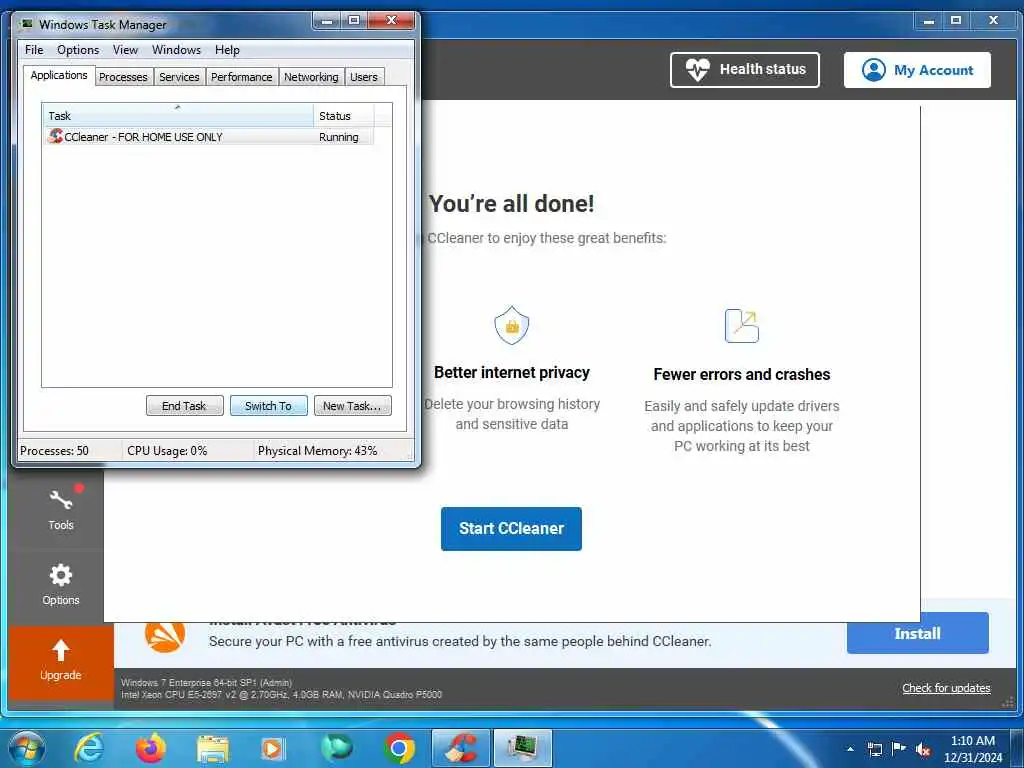Click the Check for updates link
This screenshot has width=1024, height=768.
946,688
